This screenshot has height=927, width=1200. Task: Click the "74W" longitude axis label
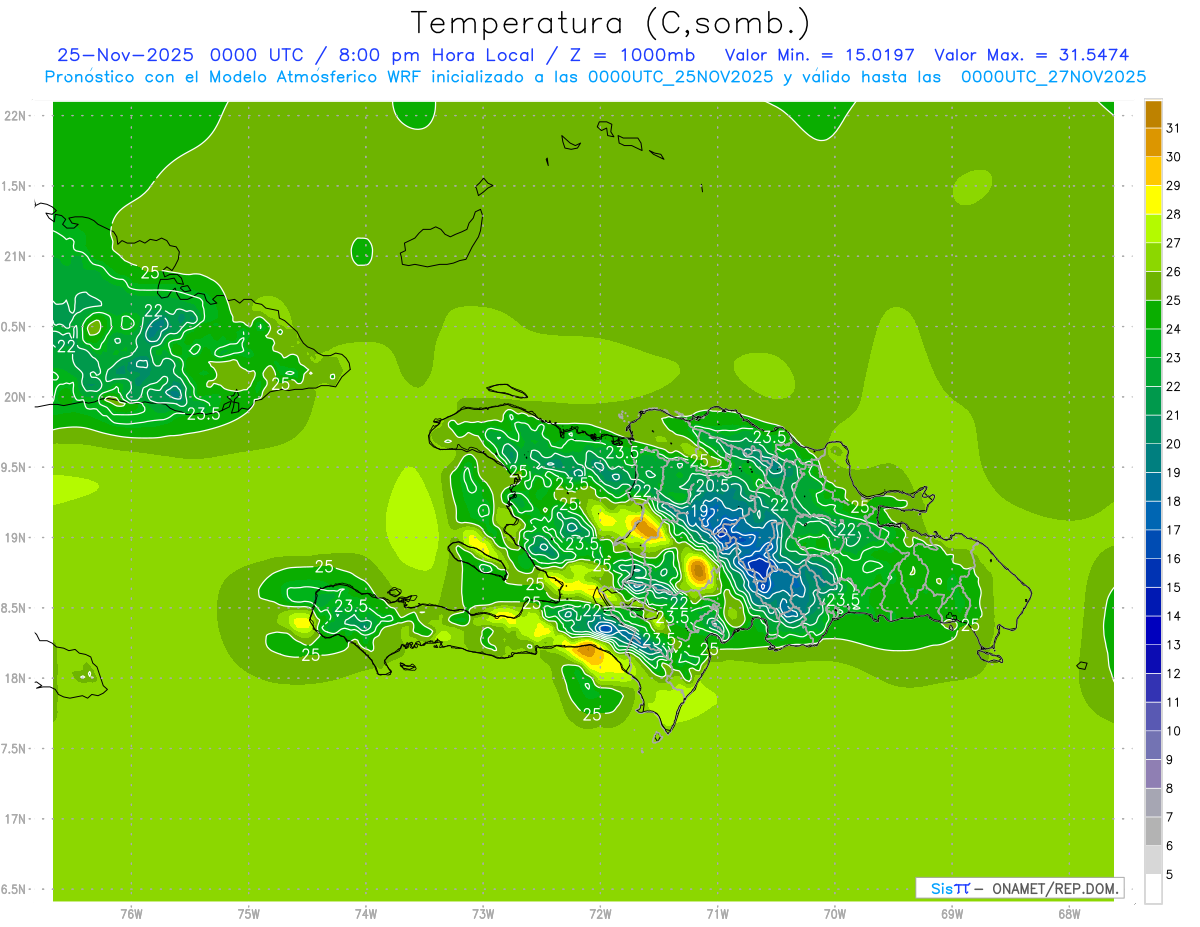[x=366, y=914]
